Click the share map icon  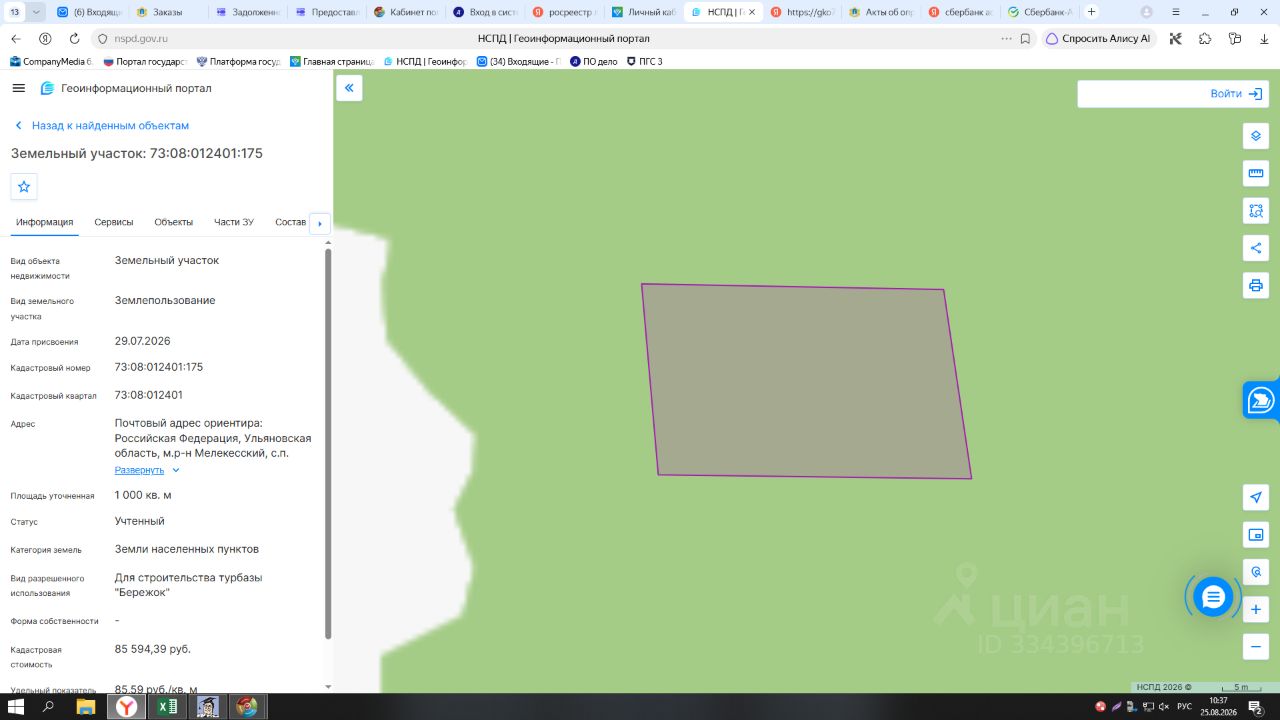[1256, 248]
